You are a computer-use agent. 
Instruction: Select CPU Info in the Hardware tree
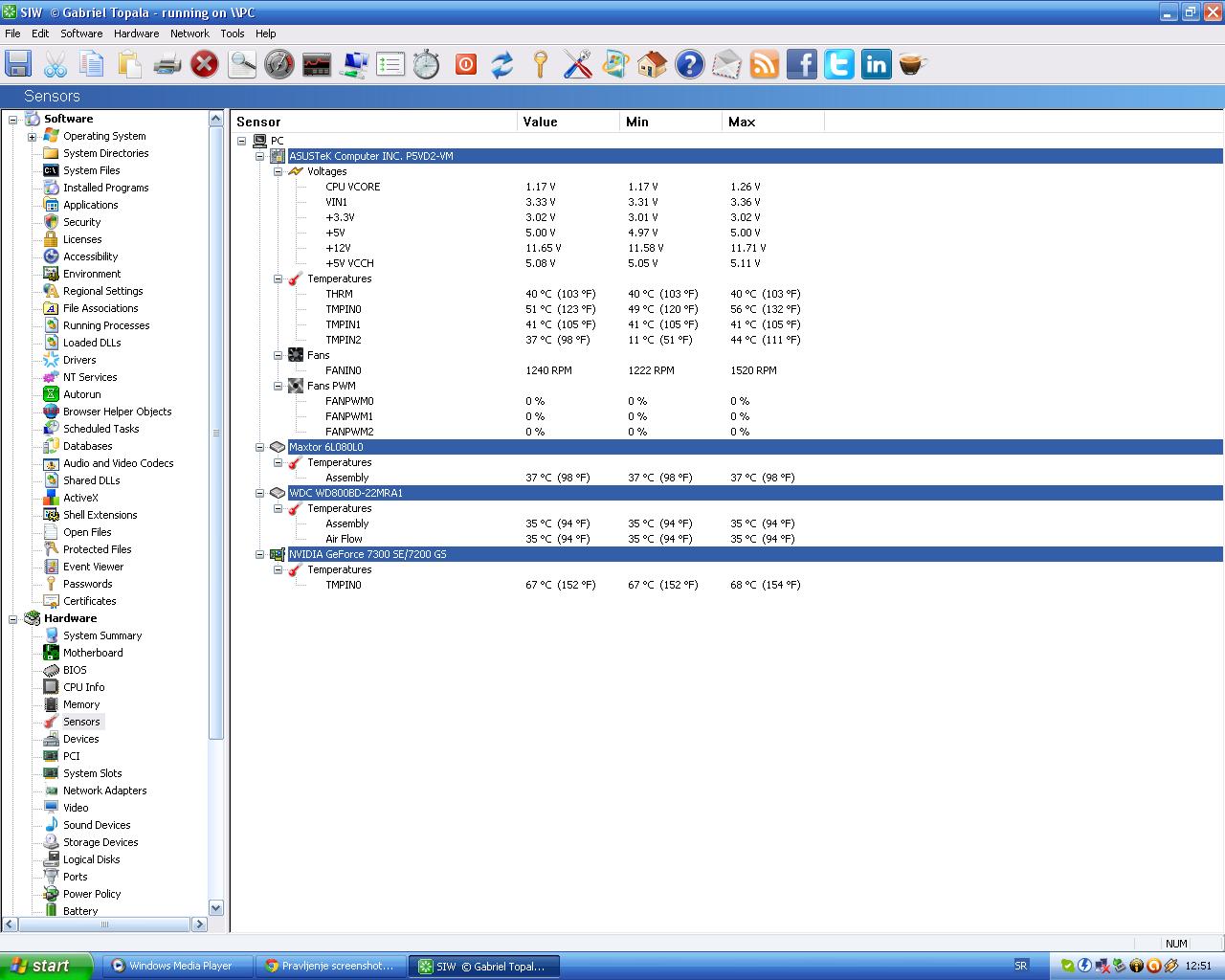(x=83, y=687)
